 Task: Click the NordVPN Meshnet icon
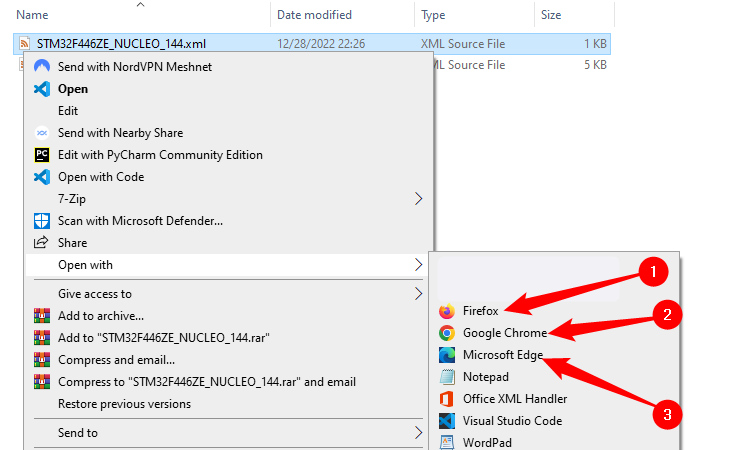(x=42, y=67)
